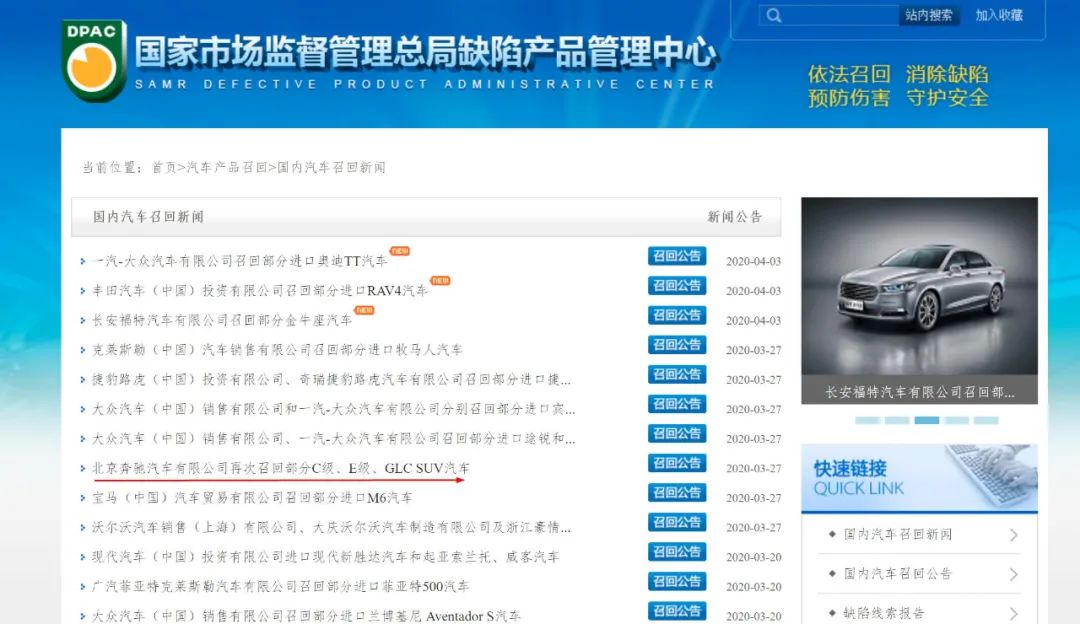Open the 国内汽车召回新闻 breadcrumb link
This screenshot has width=1080, height=624.
331,167
